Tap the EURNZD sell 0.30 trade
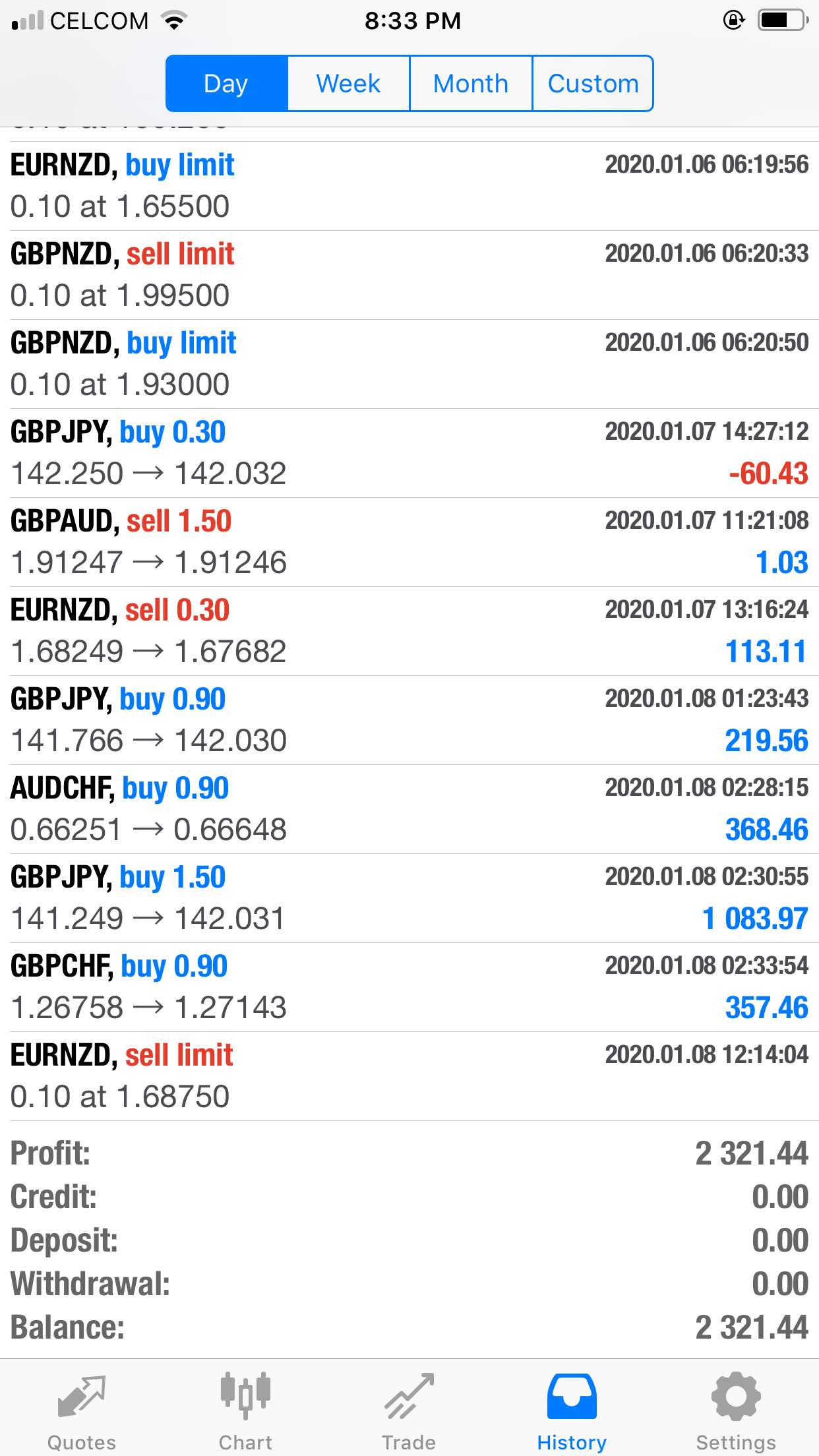 [x=409, y=631]
